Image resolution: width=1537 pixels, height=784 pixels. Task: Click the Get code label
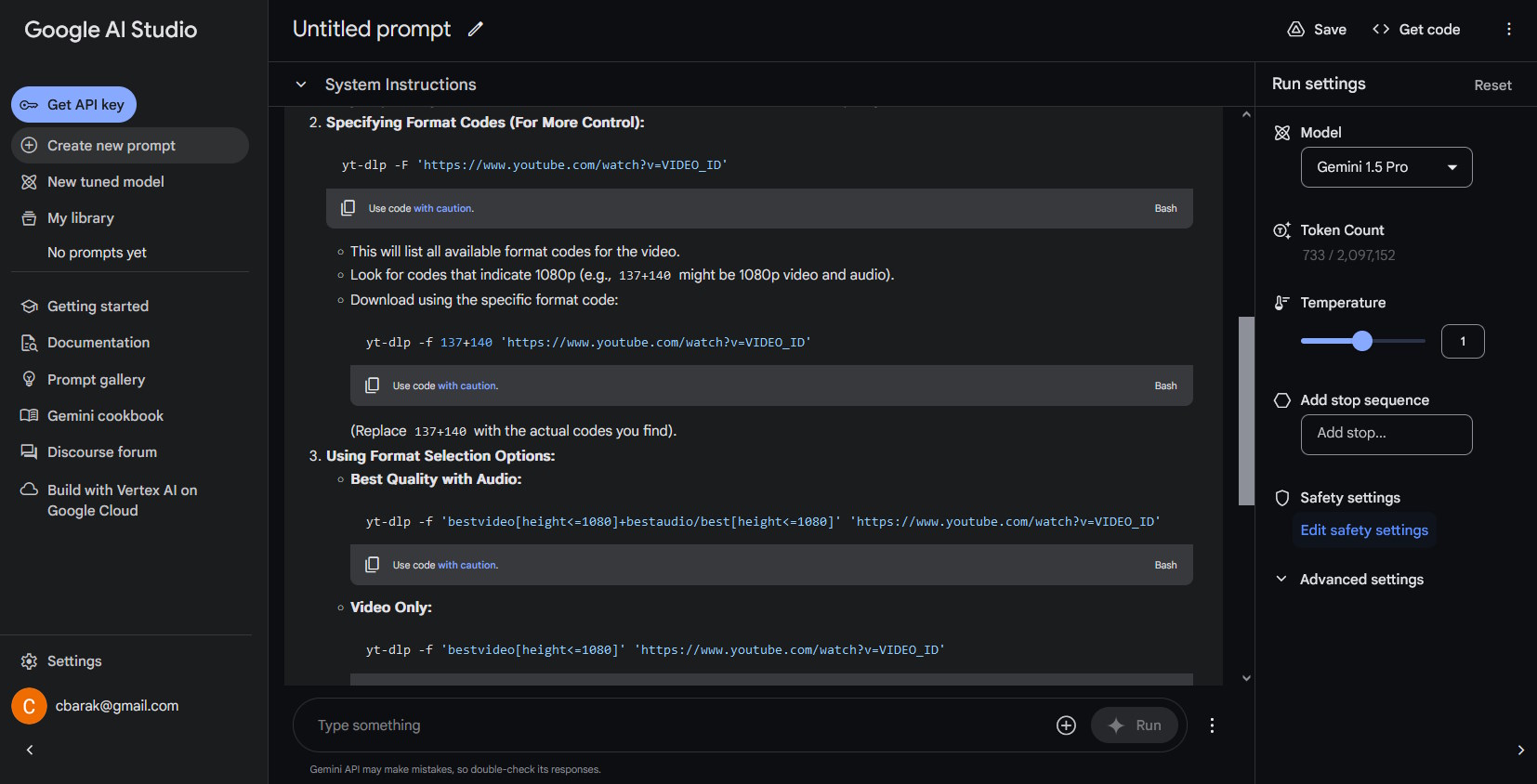pos(1429,30)
